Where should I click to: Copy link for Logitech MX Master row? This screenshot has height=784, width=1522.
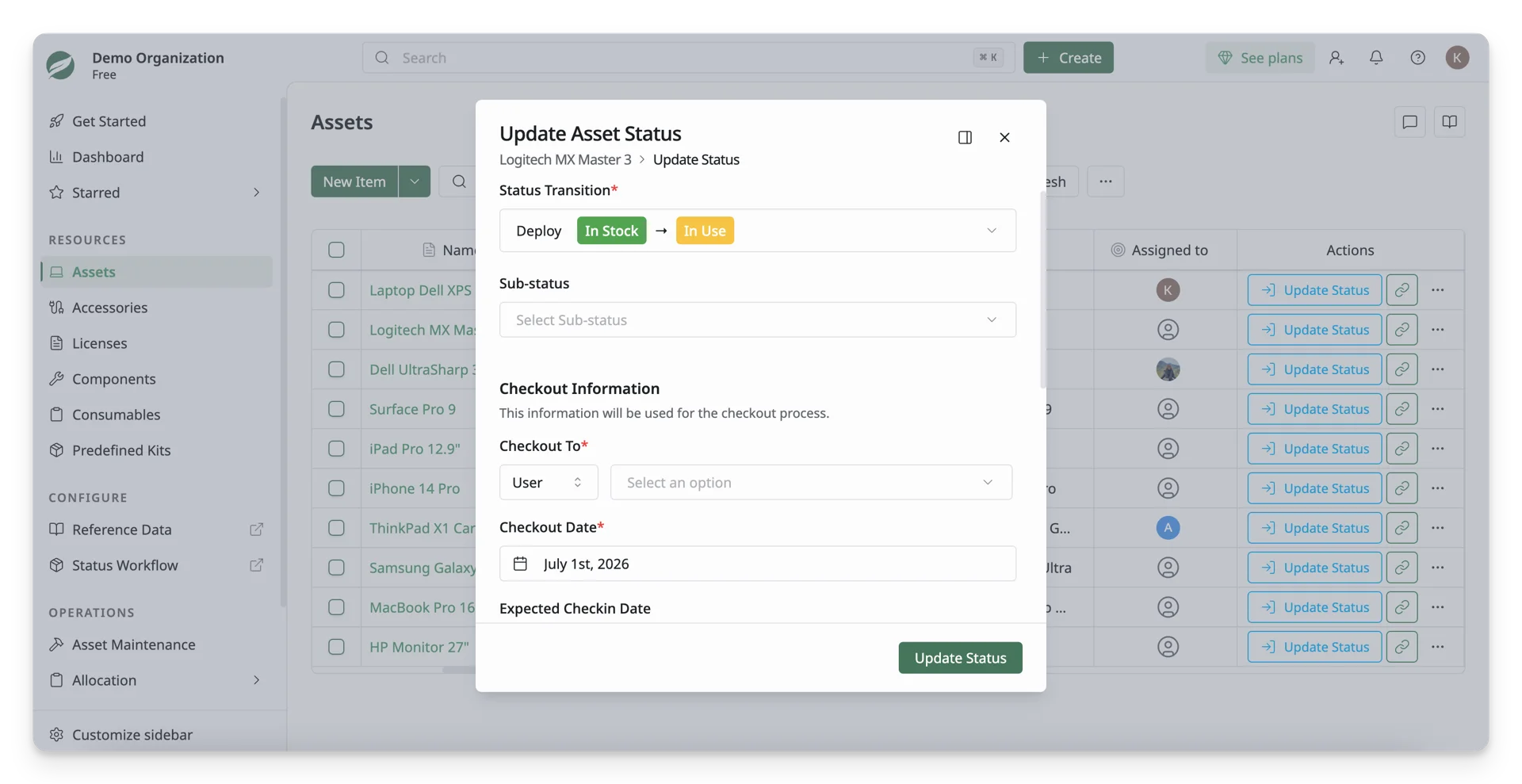pyautogui.click(x=1402, y=330)
